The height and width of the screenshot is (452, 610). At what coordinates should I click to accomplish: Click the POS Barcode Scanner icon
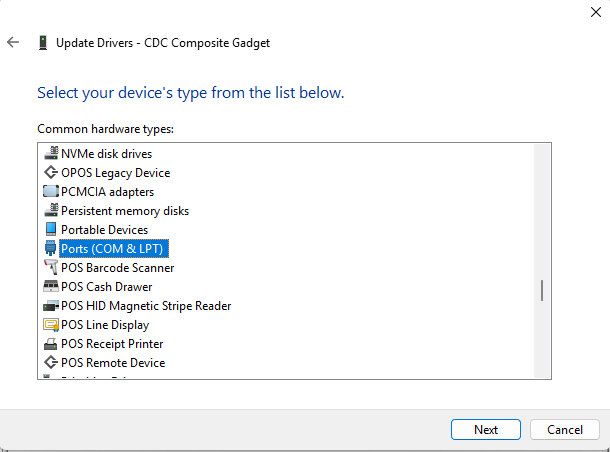click(51, 268)
